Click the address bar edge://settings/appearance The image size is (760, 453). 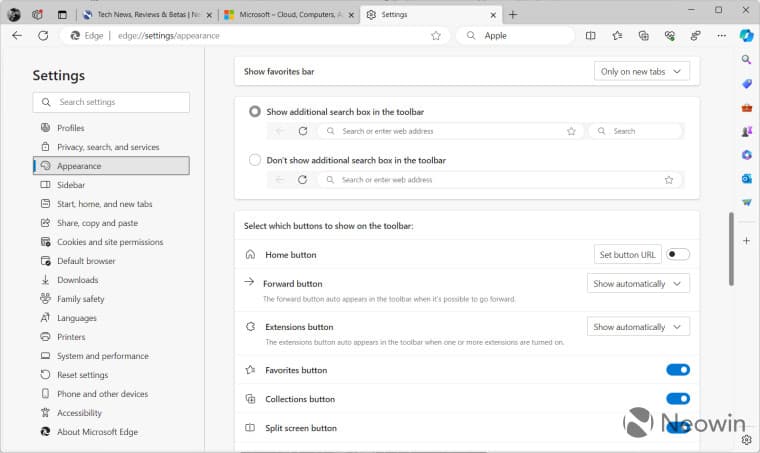click(x=255, y=35)
